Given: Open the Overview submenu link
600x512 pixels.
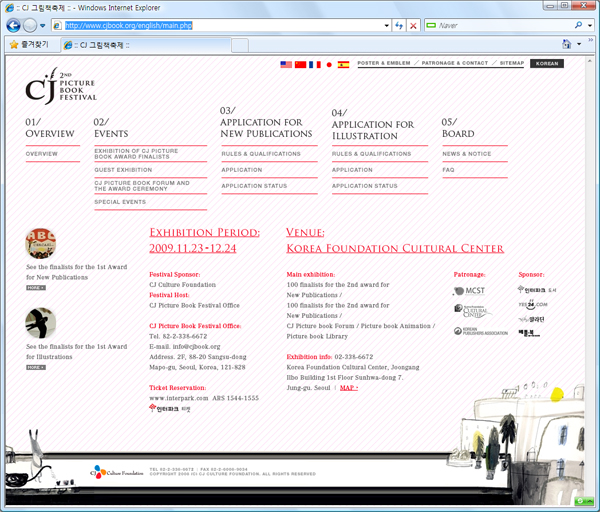Looking at the screenshot, I should (41, 154).
